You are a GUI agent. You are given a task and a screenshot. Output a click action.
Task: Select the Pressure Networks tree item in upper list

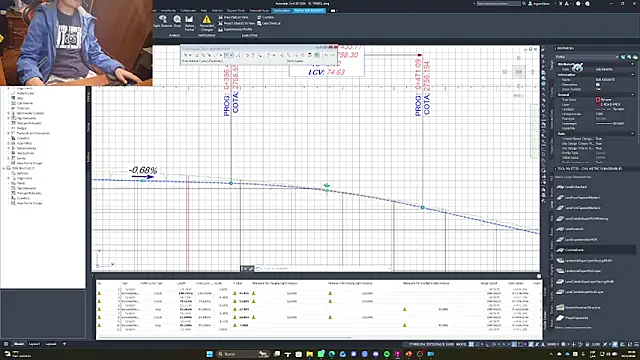tap(29, 123)
